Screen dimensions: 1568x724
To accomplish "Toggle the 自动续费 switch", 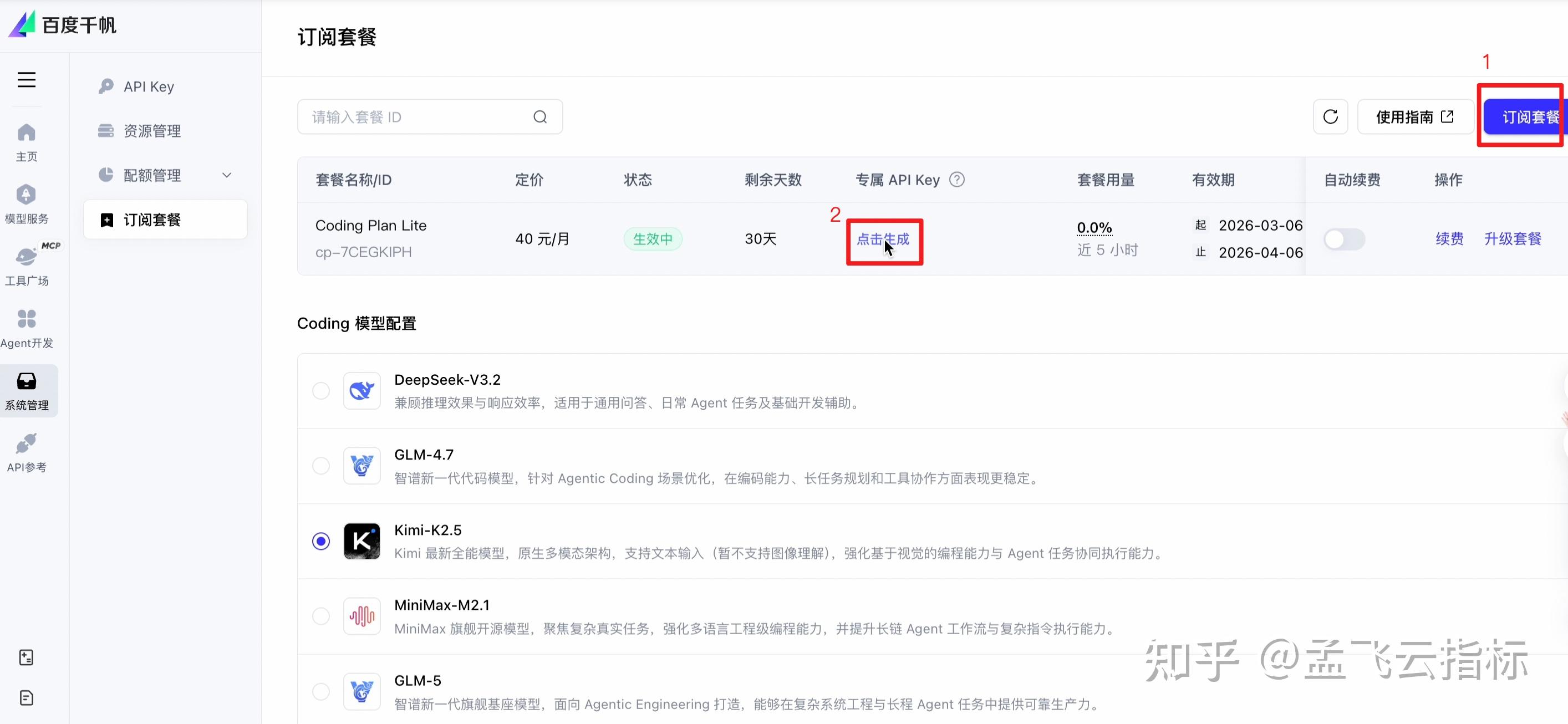I will pos(1344,239).
